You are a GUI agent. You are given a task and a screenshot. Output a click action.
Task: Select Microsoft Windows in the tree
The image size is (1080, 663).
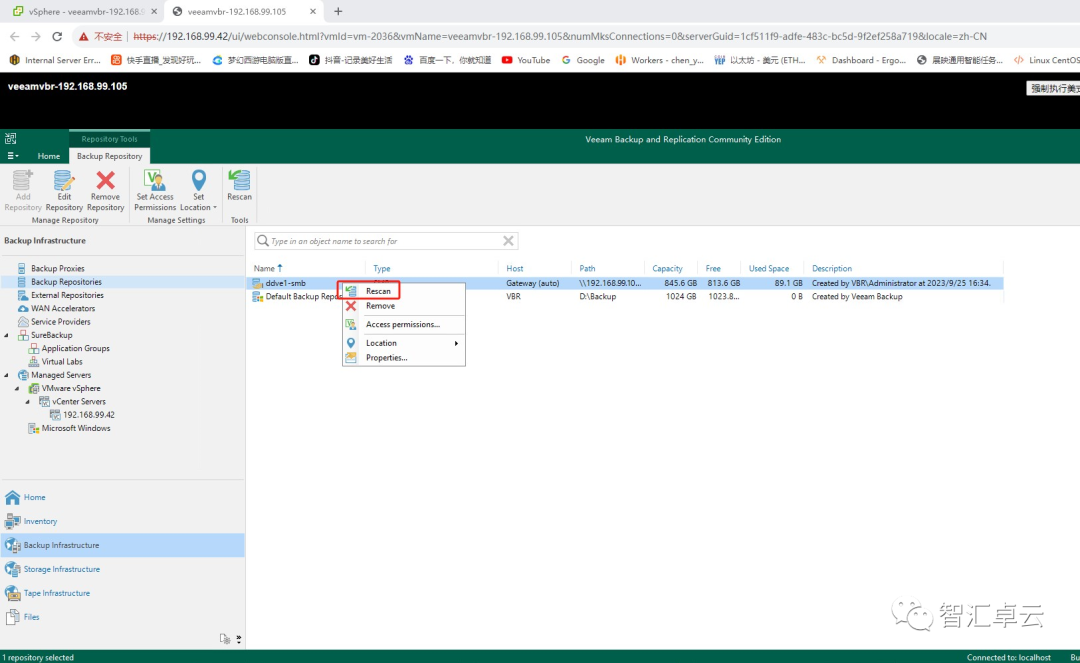point(76,428)
